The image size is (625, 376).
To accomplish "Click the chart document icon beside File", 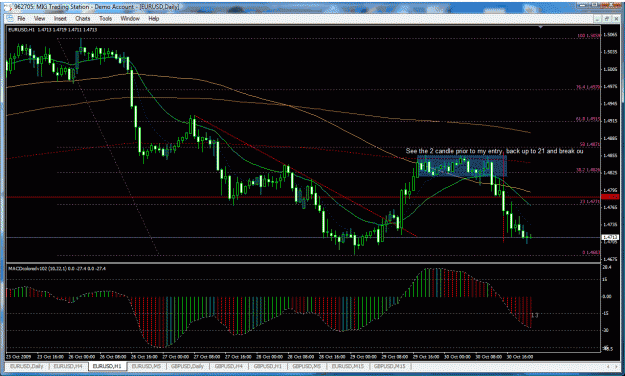I will 9,19.
